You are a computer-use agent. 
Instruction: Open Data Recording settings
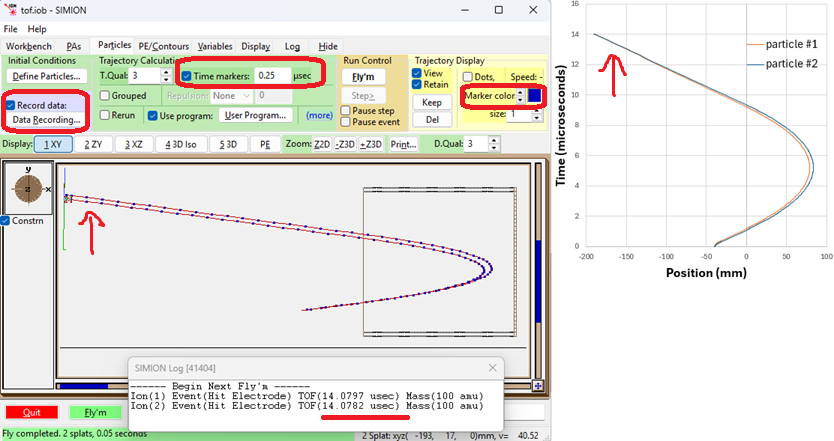46,120
